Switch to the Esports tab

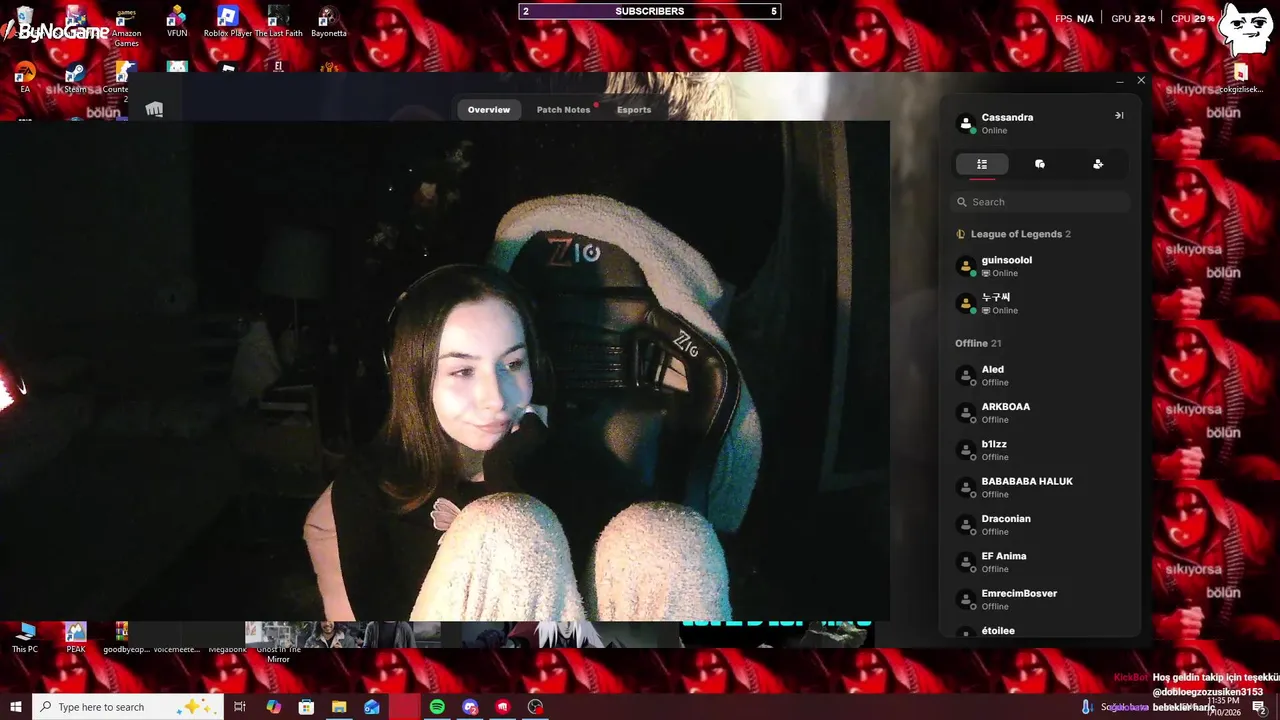coord(634,110)
